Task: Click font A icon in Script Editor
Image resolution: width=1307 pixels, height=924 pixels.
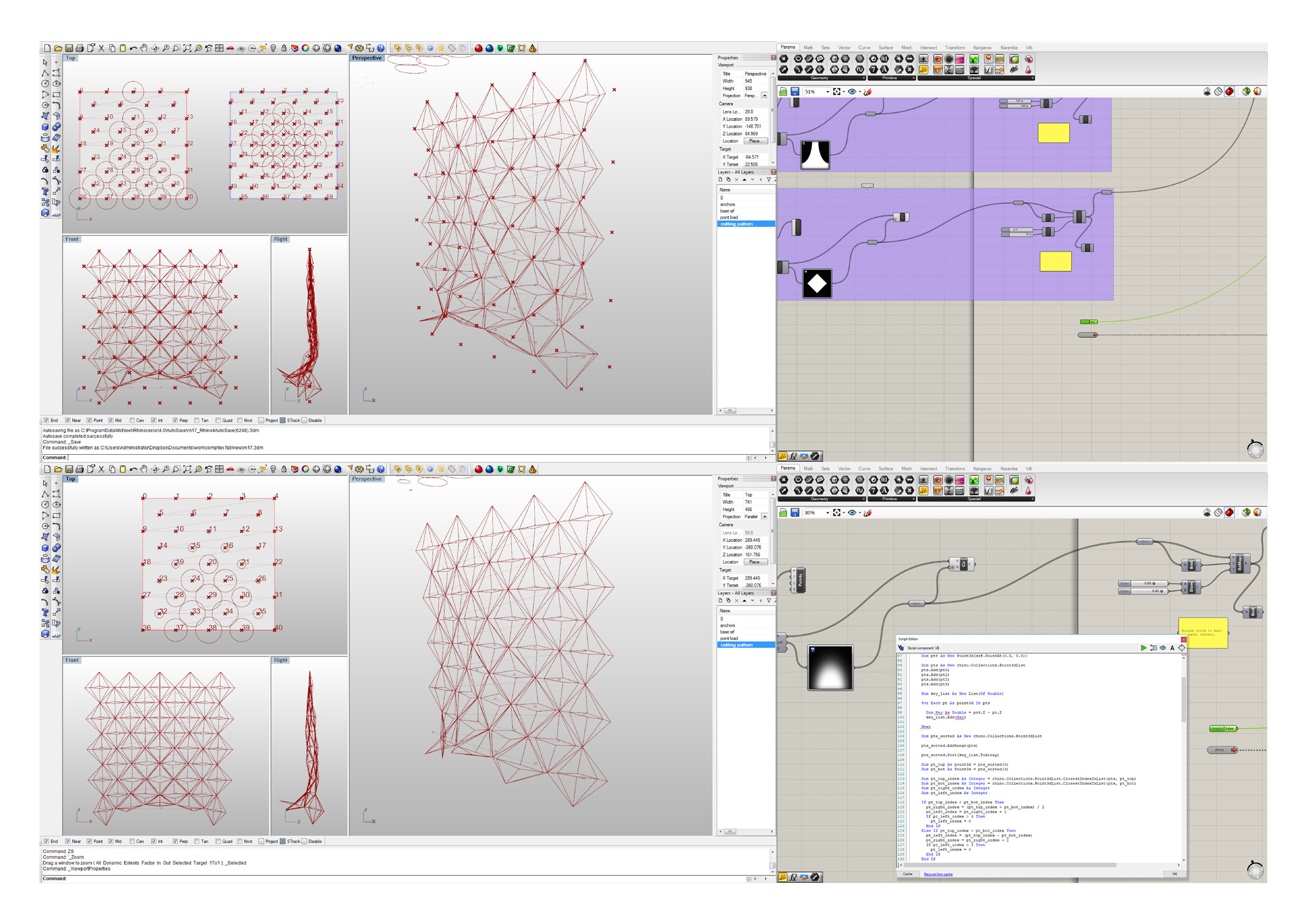Action: pyautogui.click(x=1172, y=648)
